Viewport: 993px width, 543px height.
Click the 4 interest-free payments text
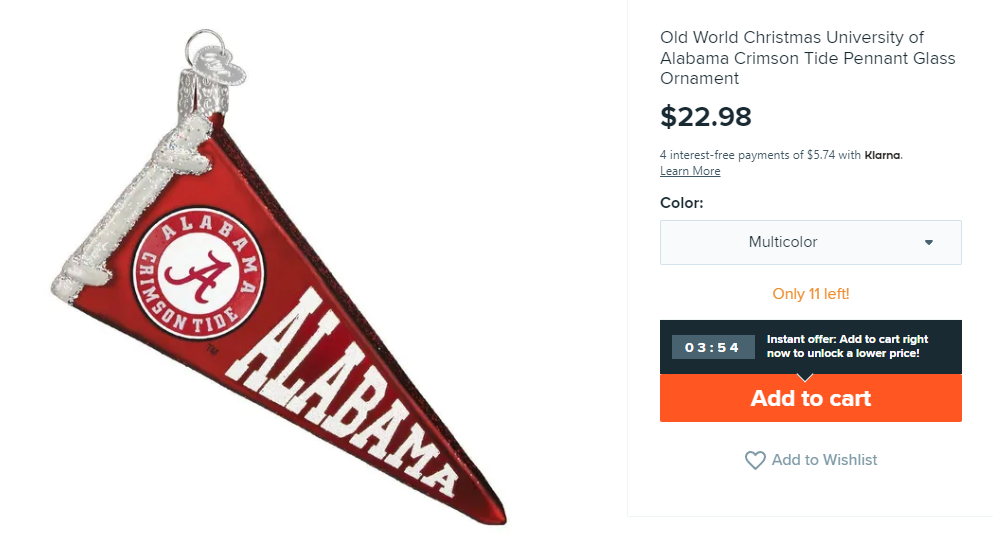click(760, 155)
